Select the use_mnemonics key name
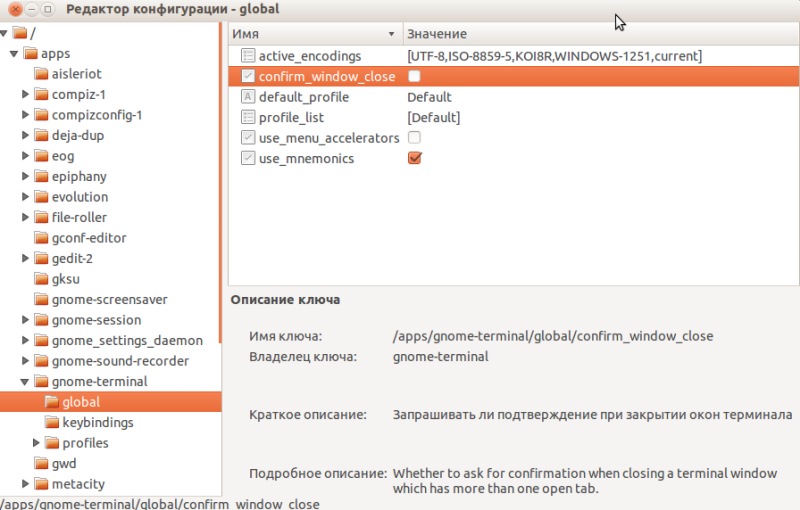This screenshot has height=510, width=800. [306, 158]
